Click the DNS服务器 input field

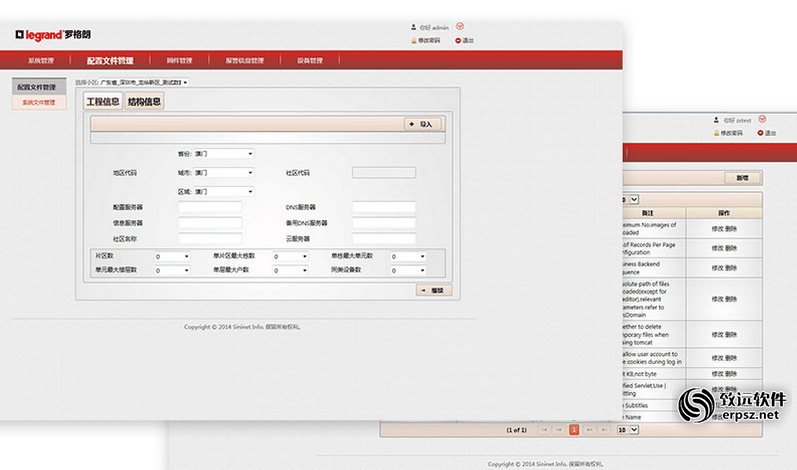pyautogui.click(x=384, y=207)
